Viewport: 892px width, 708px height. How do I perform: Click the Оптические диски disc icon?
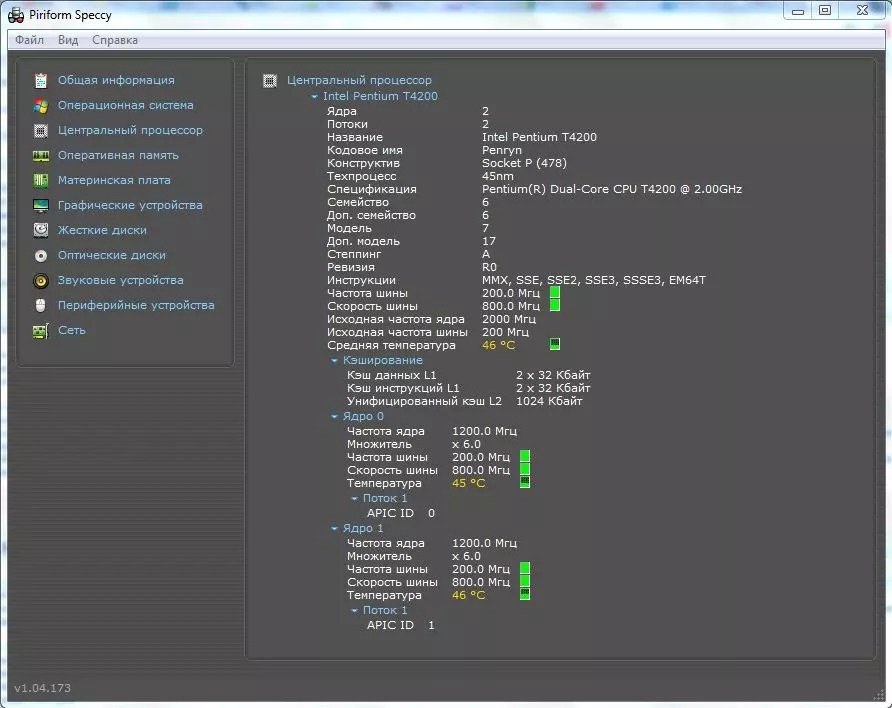[x=41, y=255]
